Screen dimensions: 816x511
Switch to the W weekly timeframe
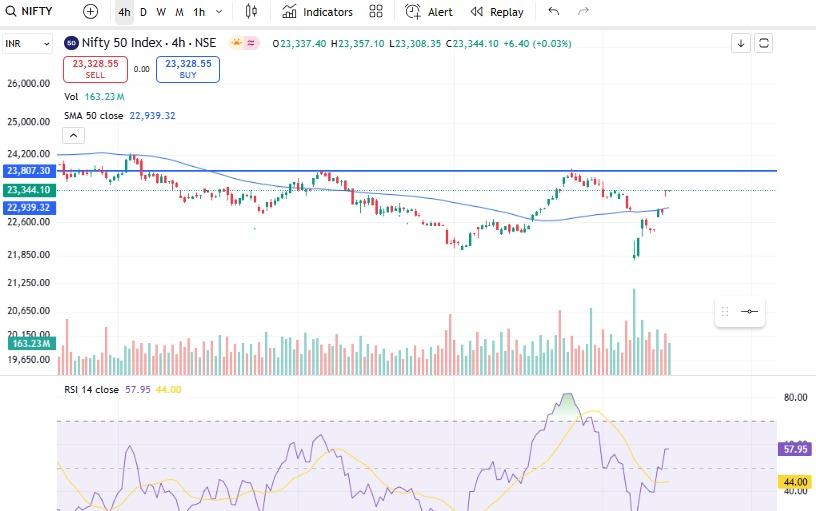[x=161, y=12]
